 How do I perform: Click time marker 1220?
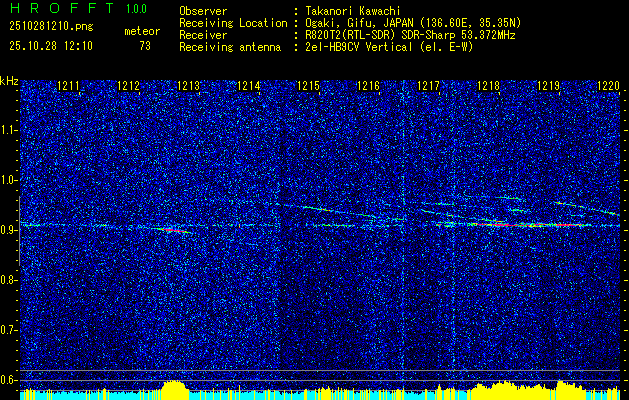pyautogui.click(x=608, y=86)
